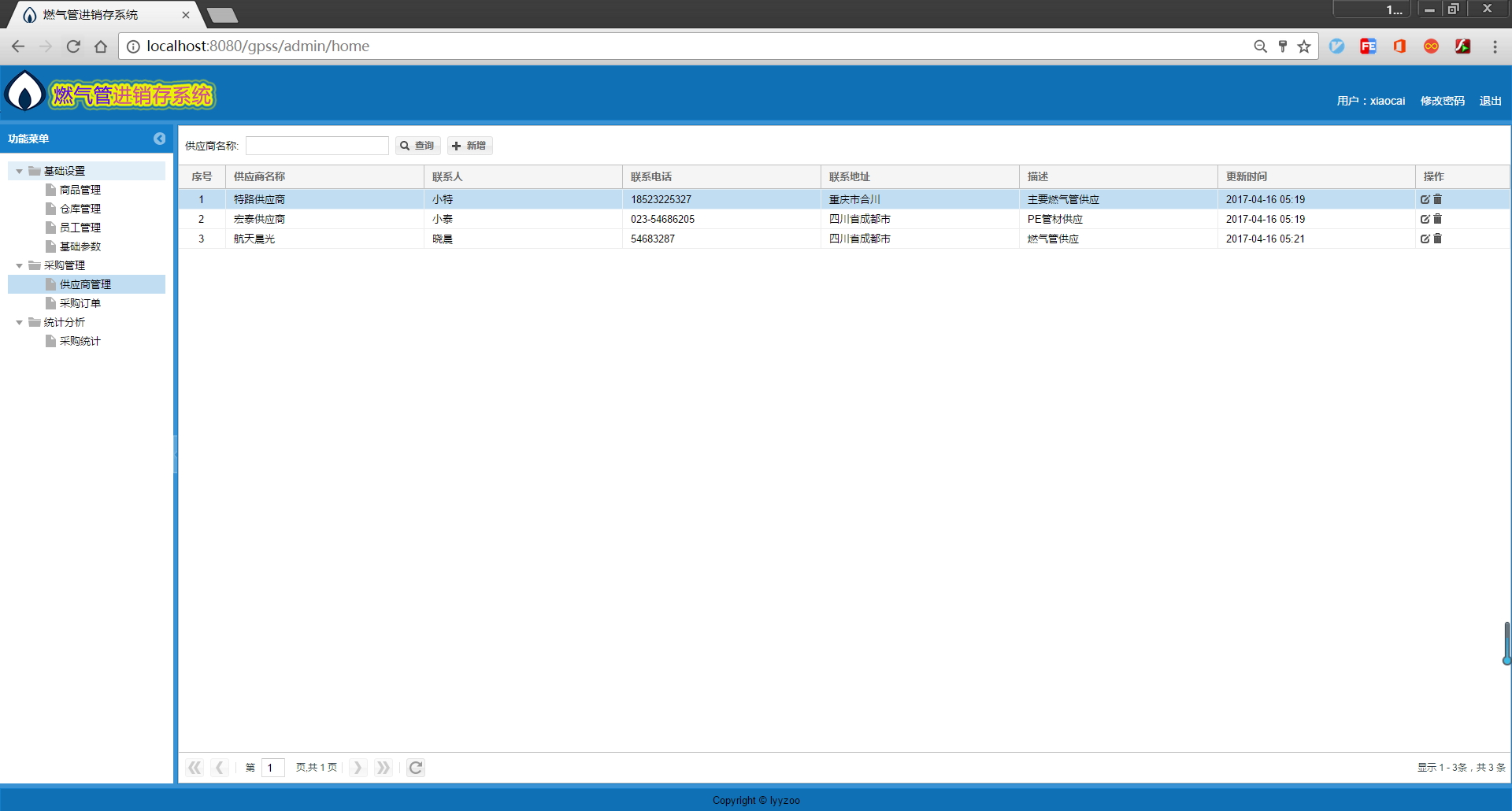This screenshot has width=1512, height=811.
Task: Click phone number 023-54686205
Action: pos(662,219)
